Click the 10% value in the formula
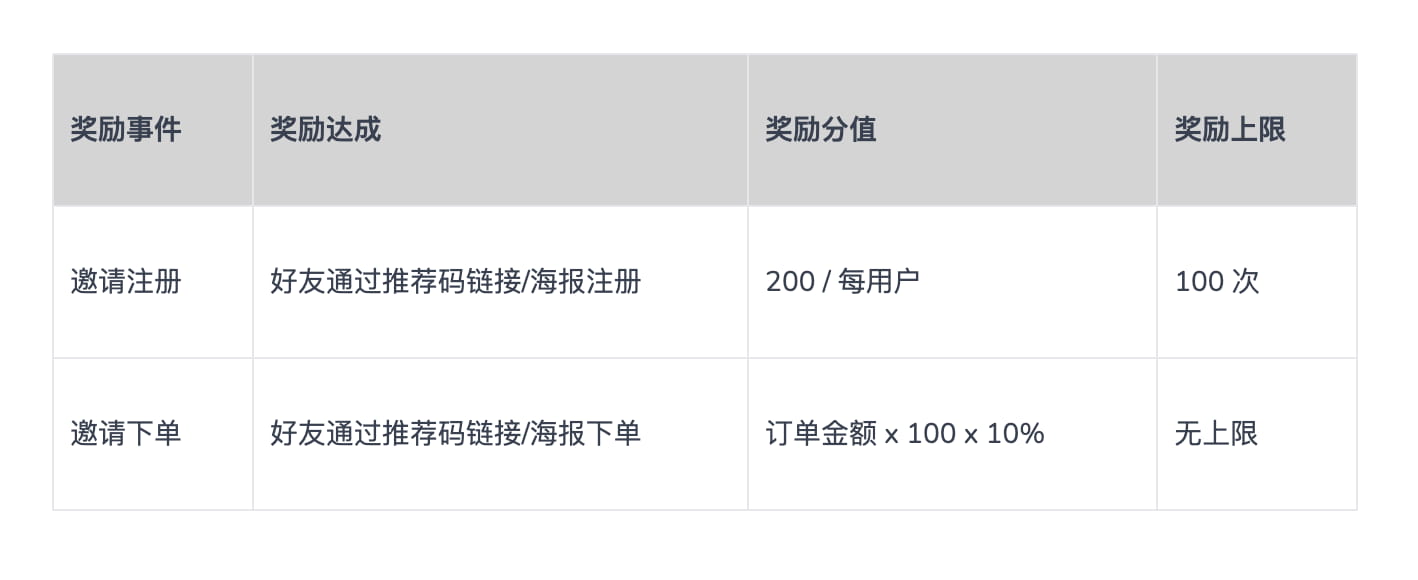 [x=1016, y=434]
